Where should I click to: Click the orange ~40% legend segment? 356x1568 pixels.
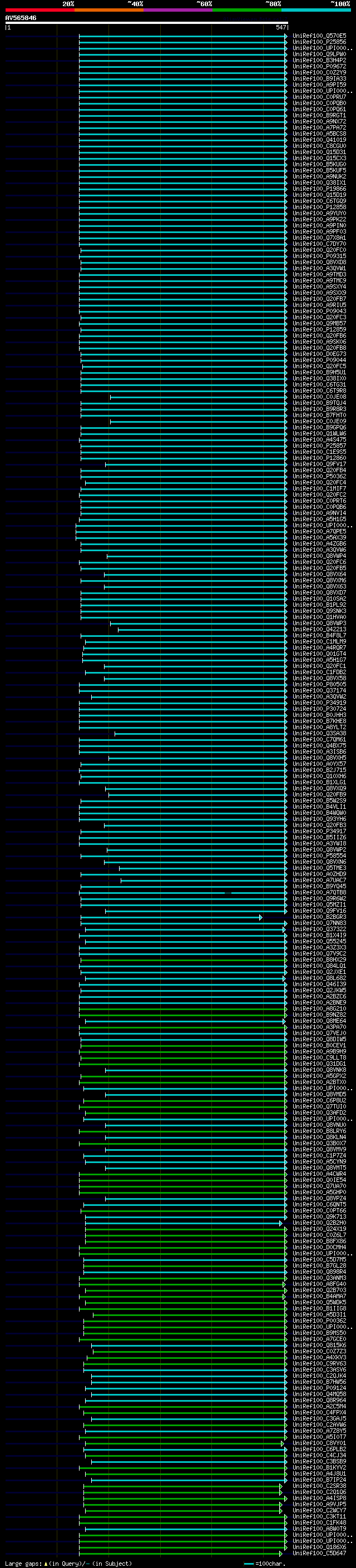click(x=109, y=10)
